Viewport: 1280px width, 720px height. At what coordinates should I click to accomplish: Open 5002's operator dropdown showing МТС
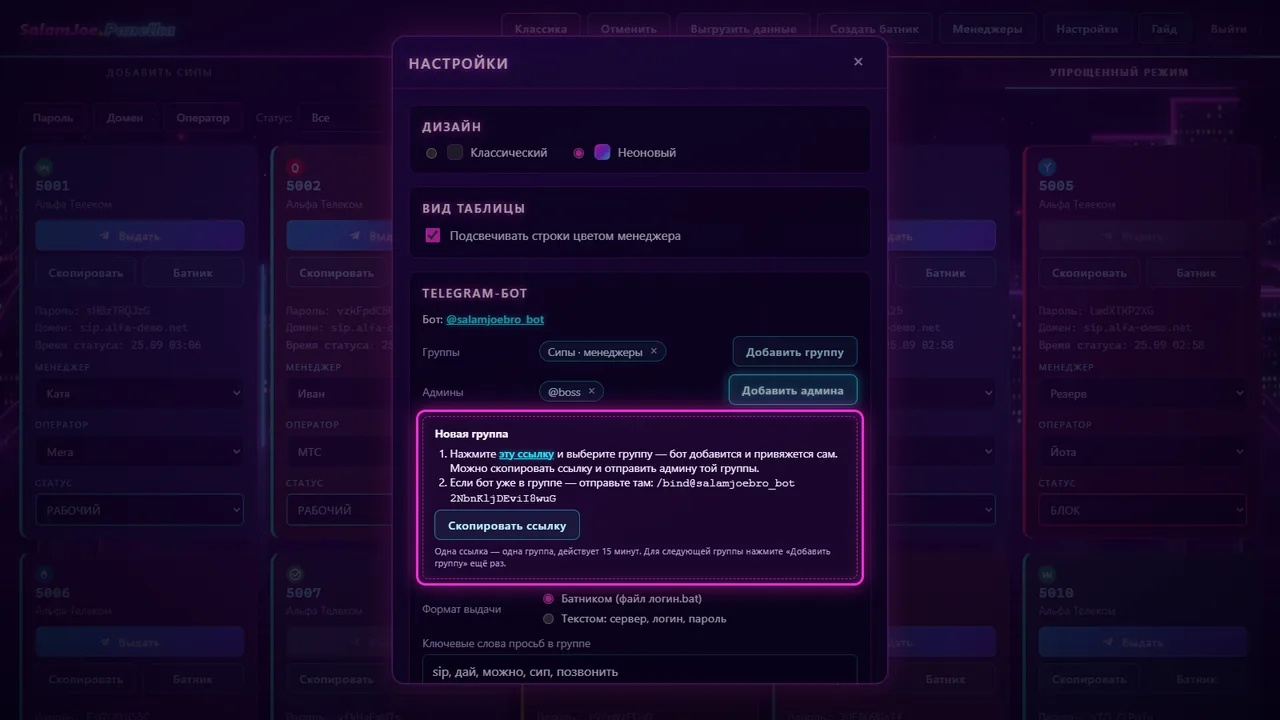[x=340, y=452]
